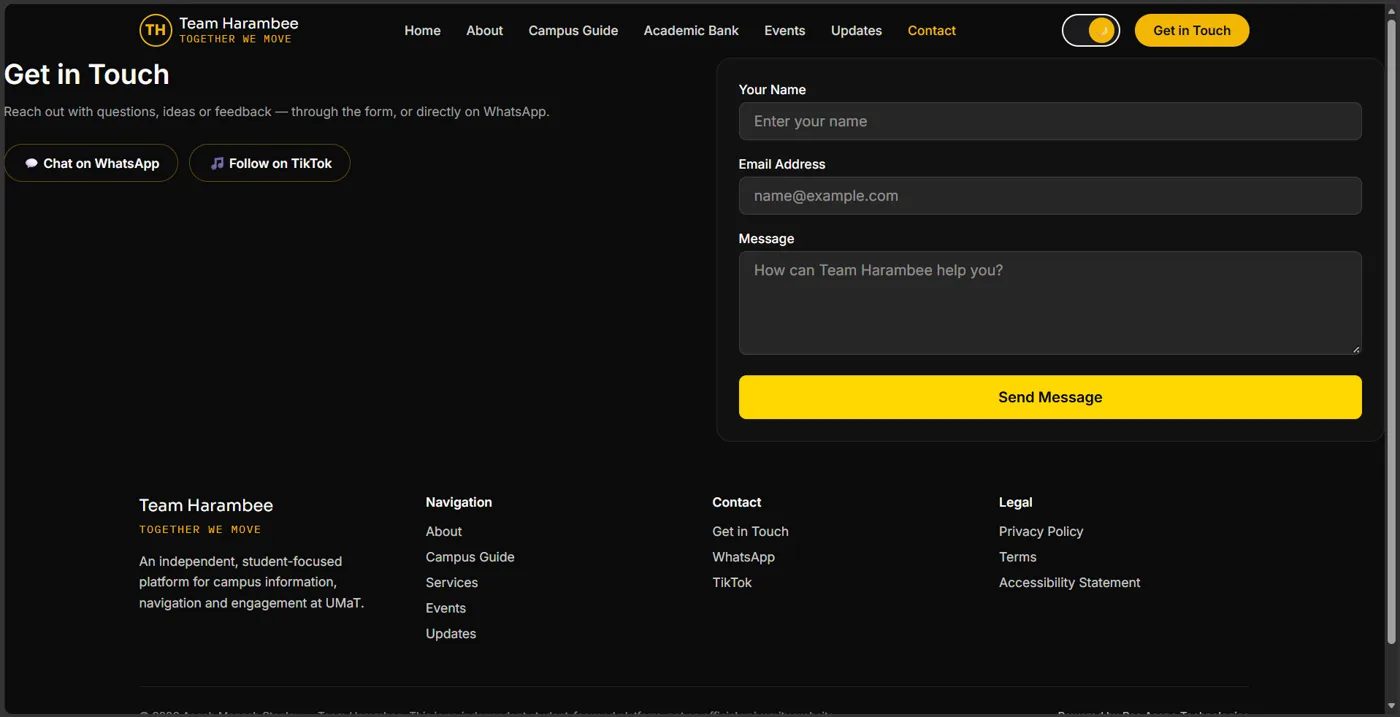Submit with the Send Message button

(1050, 397)
